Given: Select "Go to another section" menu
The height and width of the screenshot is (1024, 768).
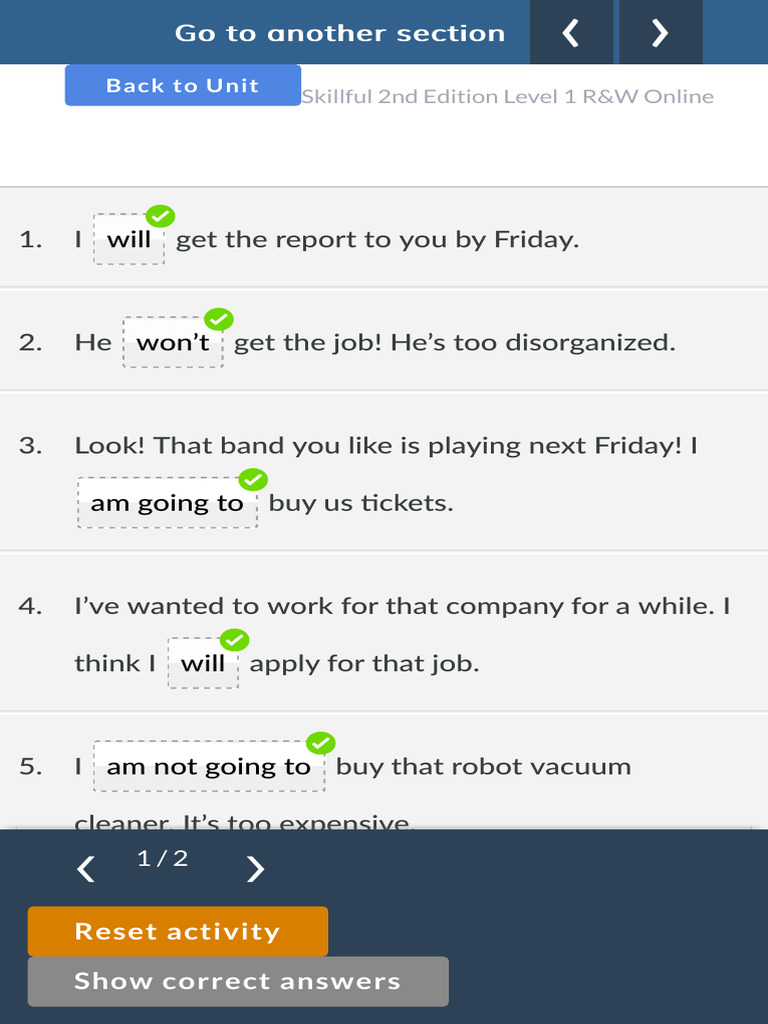Looking at the screenshot, I should [340, 33].
